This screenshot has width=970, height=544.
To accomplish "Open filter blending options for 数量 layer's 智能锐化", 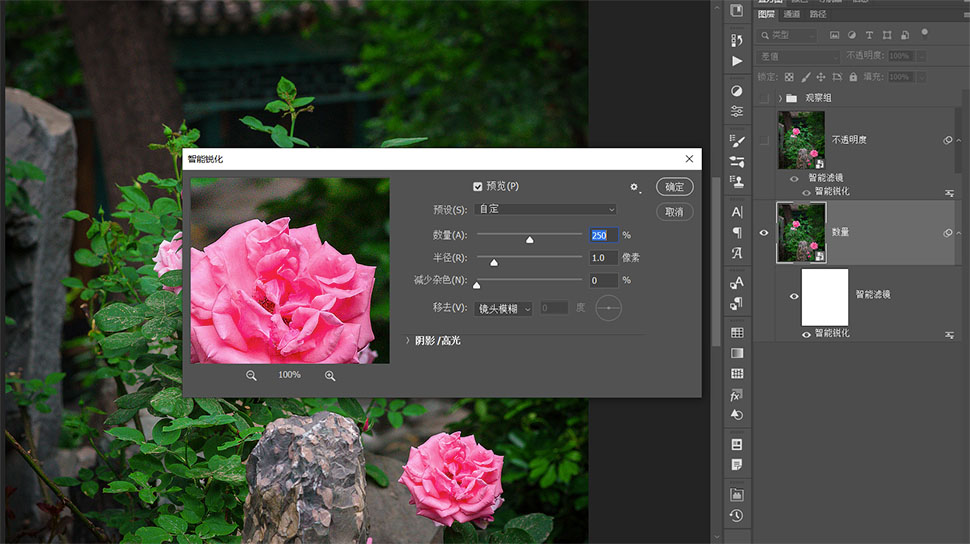I will click(948, 333).
